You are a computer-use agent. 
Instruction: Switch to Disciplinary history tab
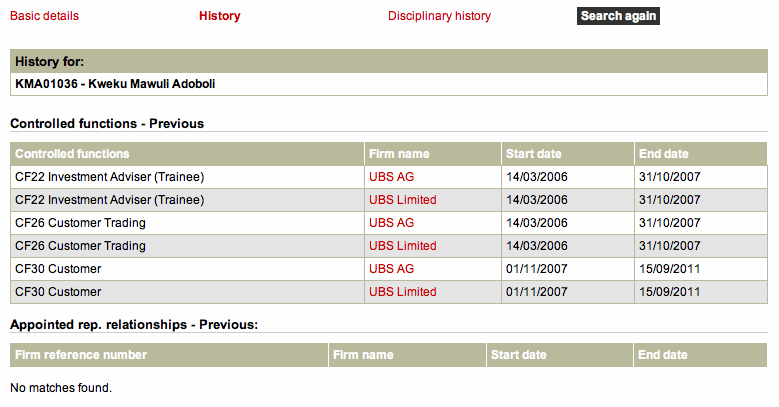[439, 16]
